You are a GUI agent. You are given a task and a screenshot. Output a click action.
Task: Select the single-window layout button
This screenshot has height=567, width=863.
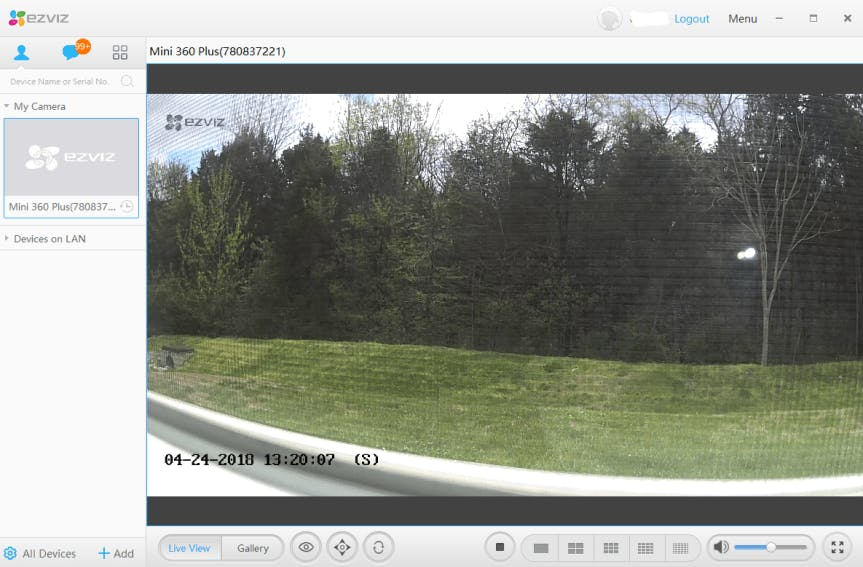541,548
